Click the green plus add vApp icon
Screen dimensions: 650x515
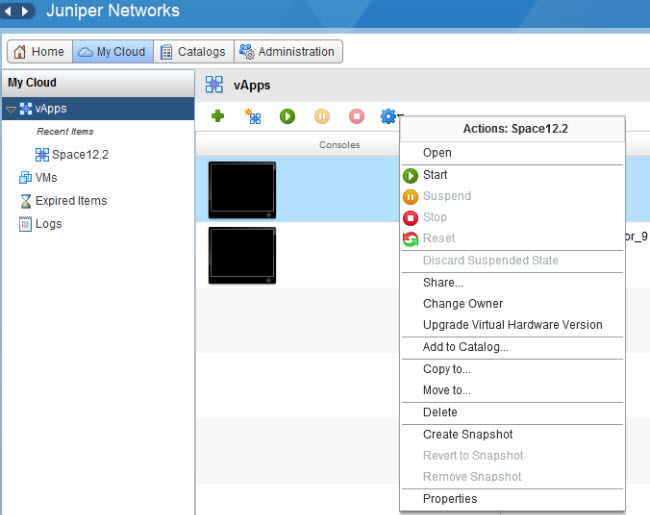[218, 116]
